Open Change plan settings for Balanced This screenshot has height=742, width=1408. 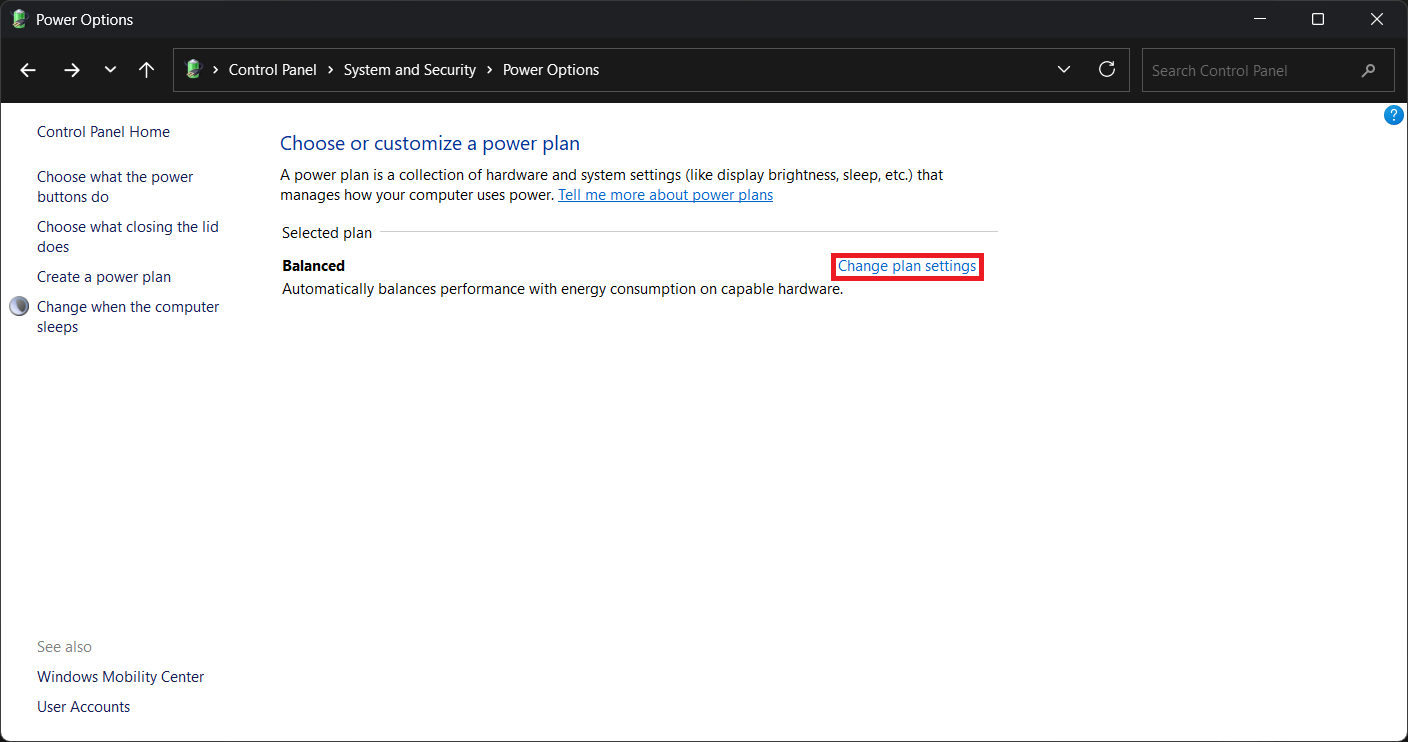(906, 266)
